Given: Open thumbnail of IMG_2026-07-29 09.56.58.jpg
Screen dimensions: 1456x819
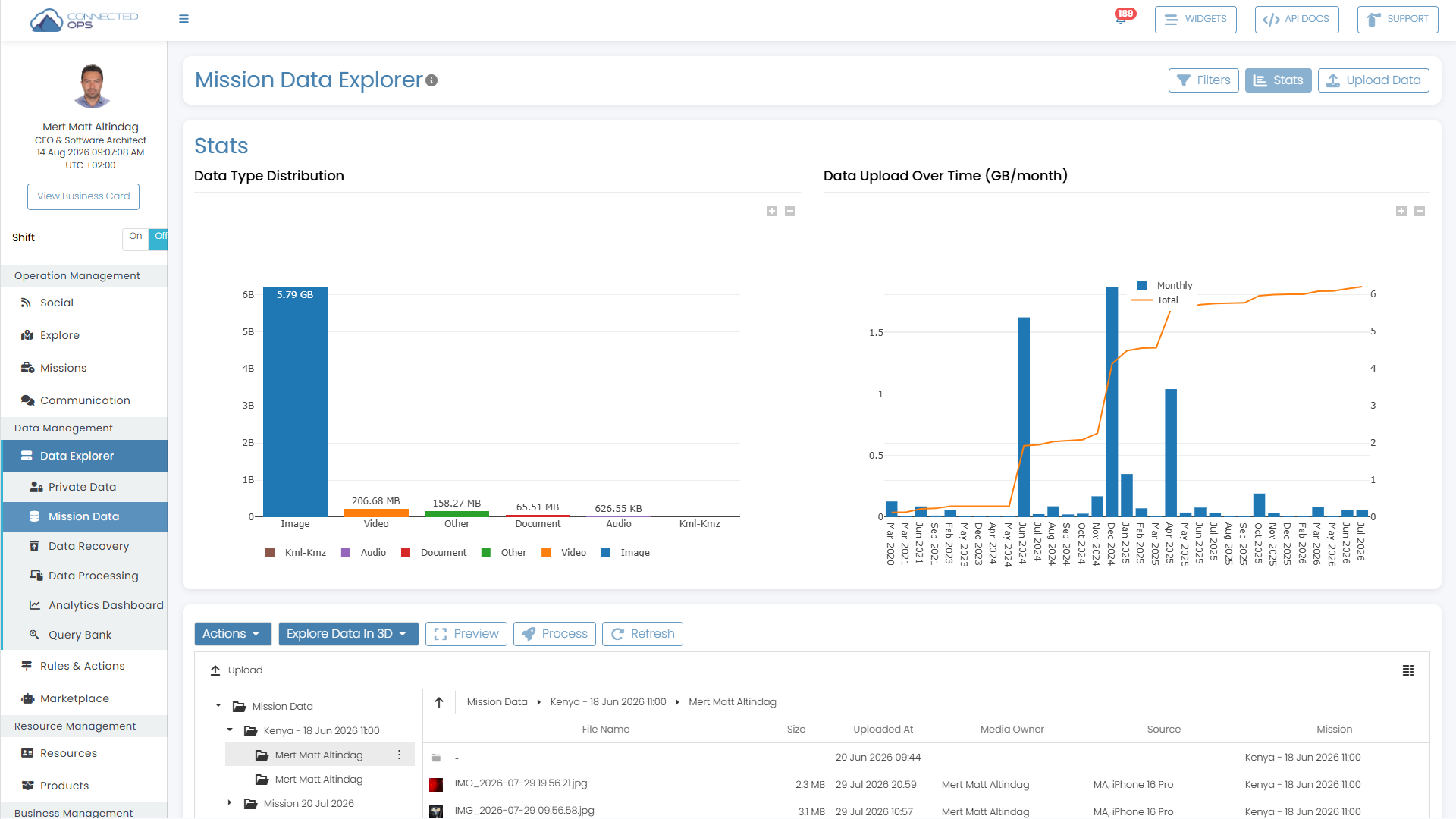Looking at the screenshot, I should pos(436,811).
